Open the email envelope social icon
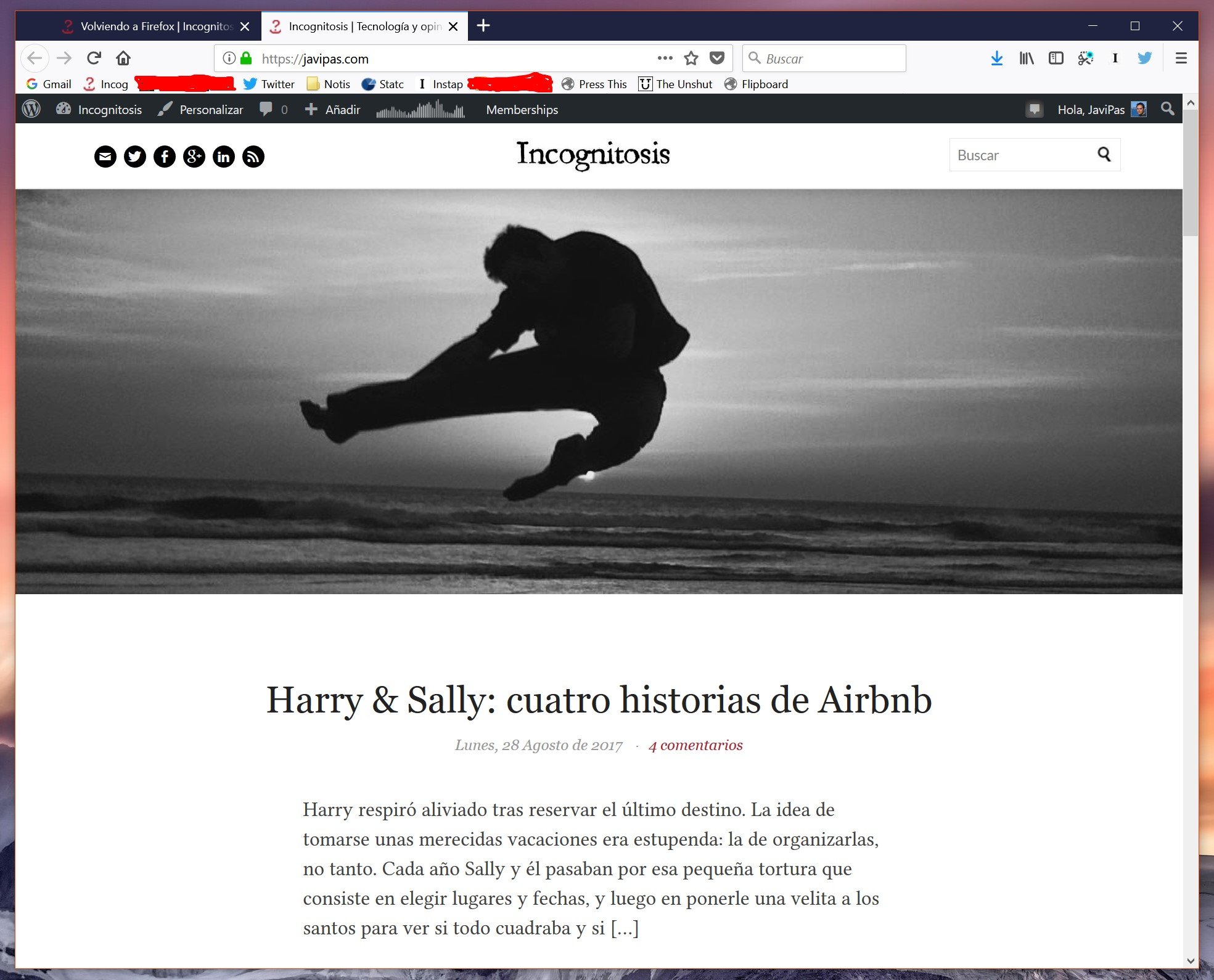1214x980 pixels. coord(105,157)
